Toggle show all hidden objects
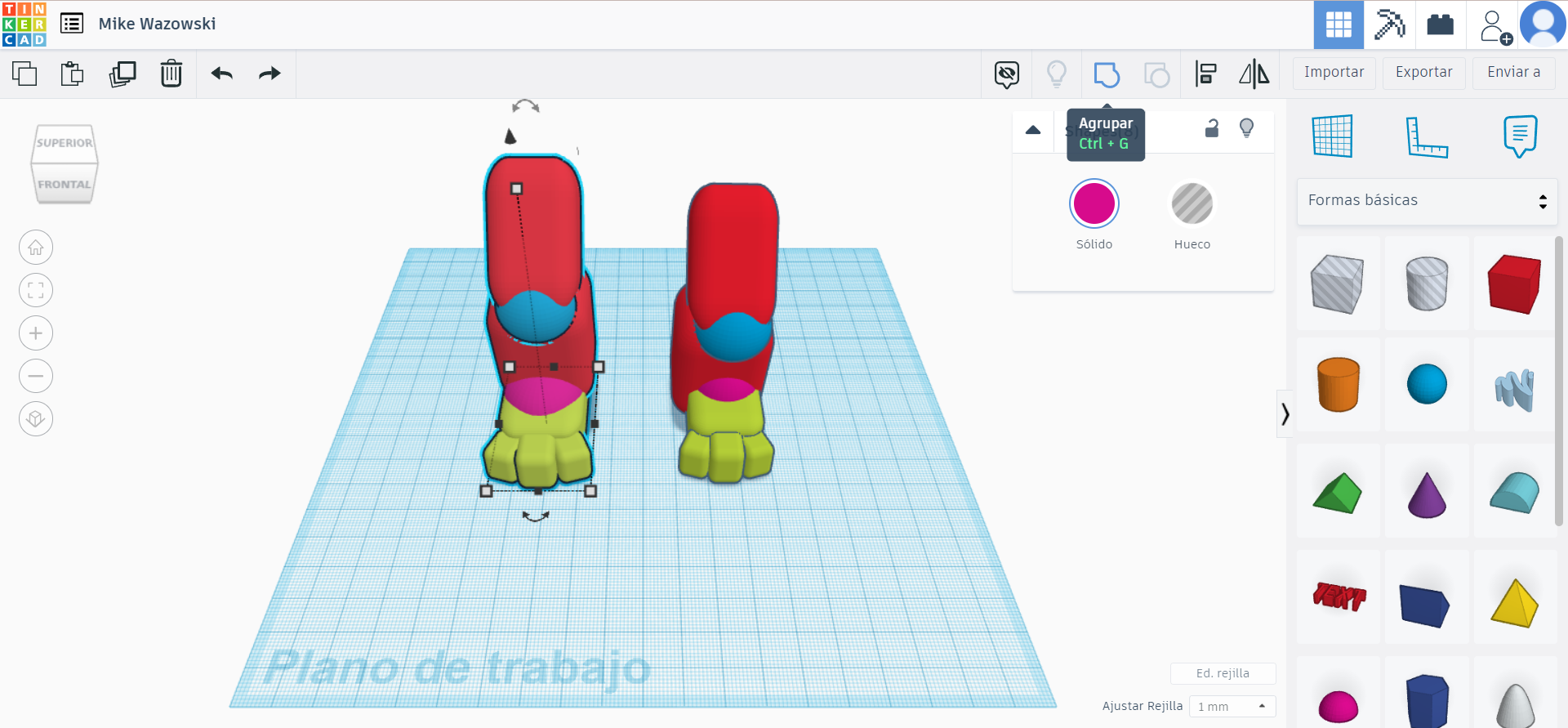Screen dimensions: 1568x728 (x=1007, y=74)
